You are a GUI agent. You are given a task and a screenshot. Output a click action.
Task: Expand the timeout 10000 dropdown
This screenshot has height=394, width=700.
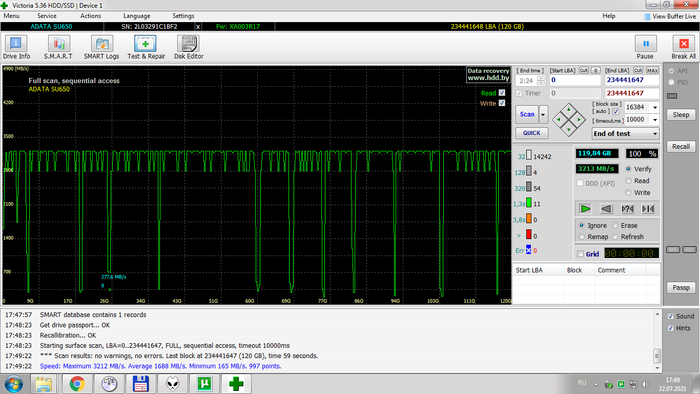(x=655, y=120)
